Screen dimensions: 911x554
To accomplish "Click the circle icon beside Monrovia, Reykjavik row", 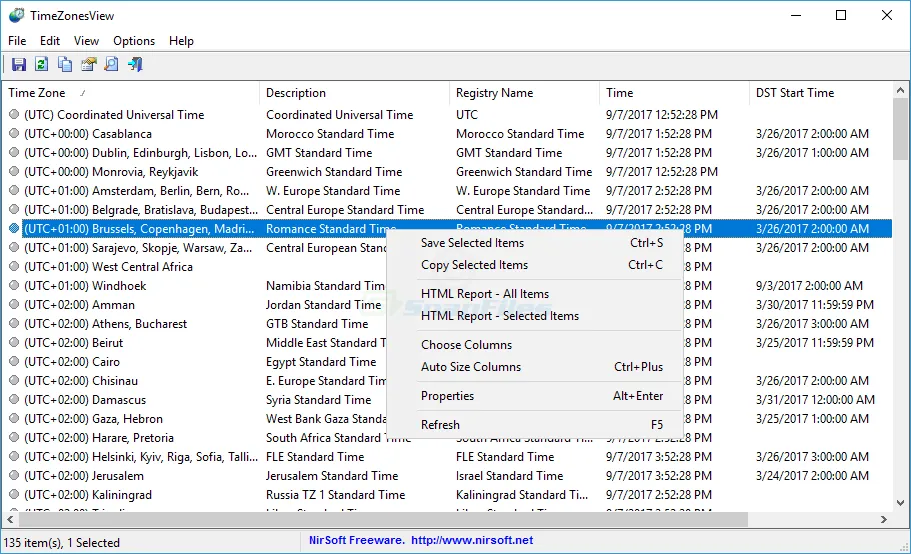I will [14, 171].
